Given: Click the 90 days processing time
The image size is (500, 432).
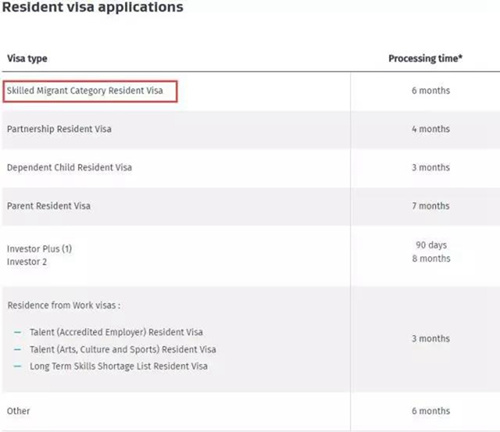Looking at the screenshot, I should (431, 245).
